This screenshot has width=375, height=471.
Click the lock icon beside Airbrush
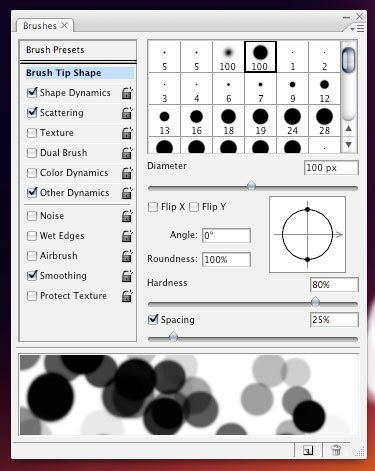[127, 256]
